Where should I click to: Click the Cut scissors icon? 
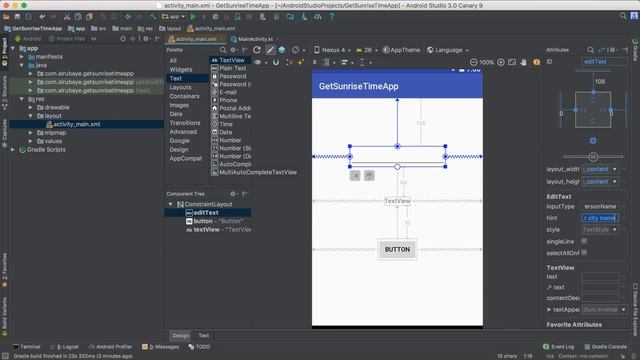pos(67,17)
